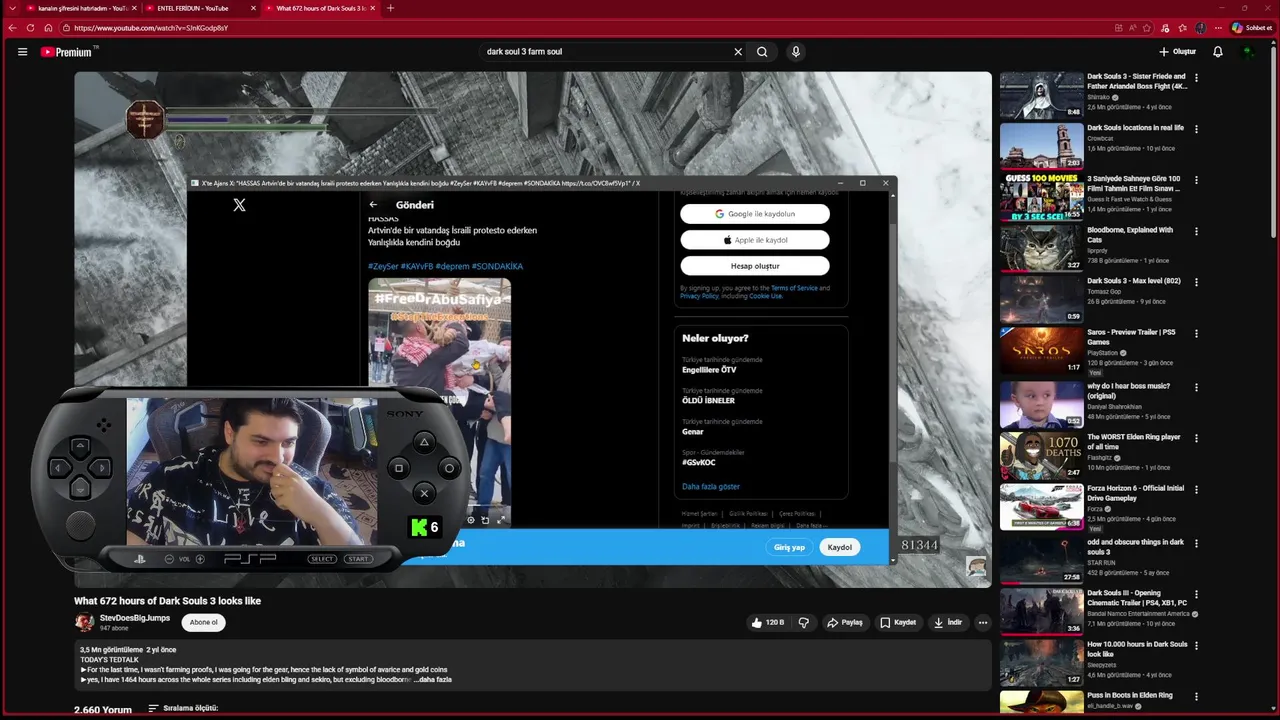This screenshot has width=1280, height=720.
Task: Open options for 'odd and obscure things' video
Action: [x=1196, y=543]
